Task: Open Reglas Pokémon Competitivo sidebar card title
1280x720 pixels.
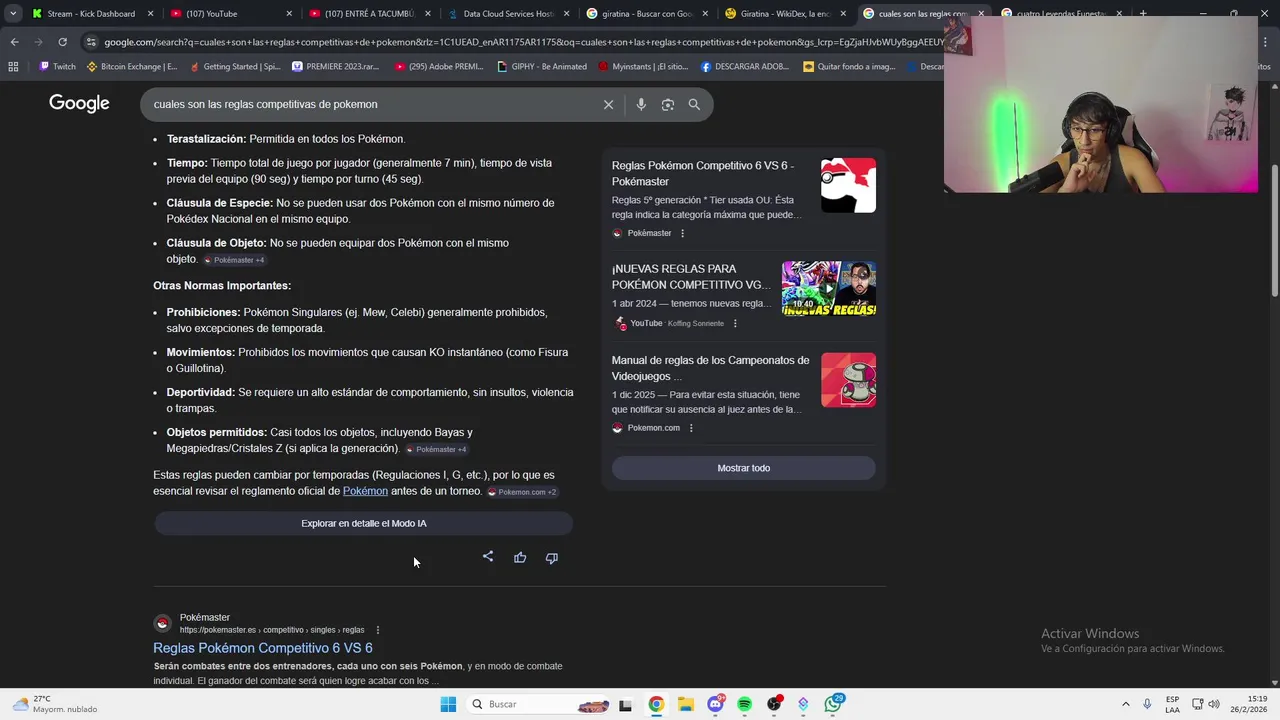Action: point(703,173)
